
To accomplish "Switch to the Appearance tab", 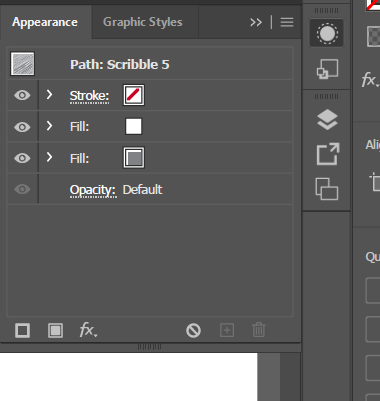I will coord(45,22).
